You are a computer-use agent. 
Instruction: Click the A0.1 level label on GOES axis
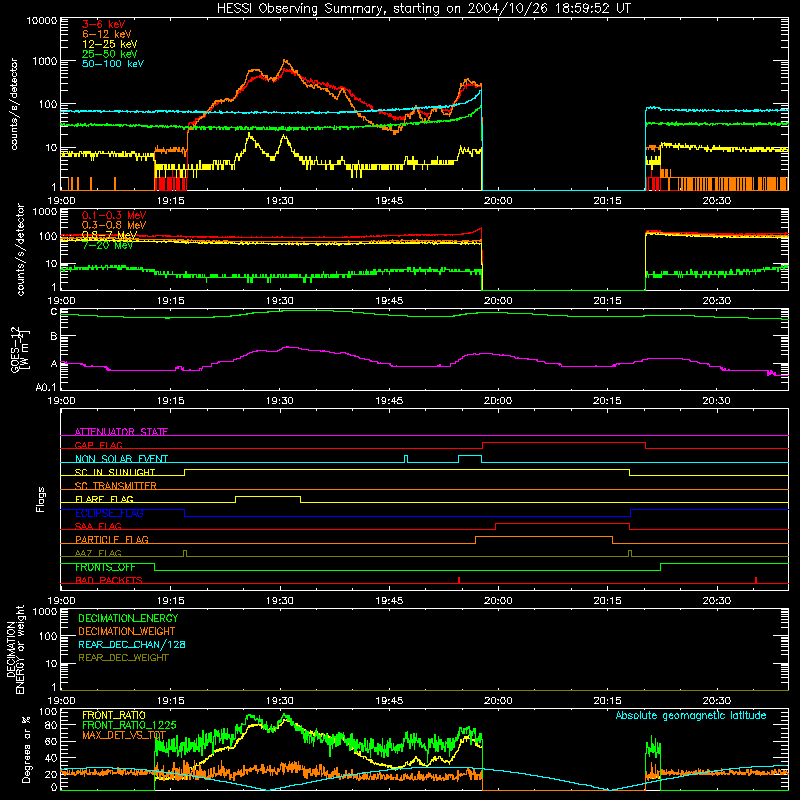pos(46,387)
